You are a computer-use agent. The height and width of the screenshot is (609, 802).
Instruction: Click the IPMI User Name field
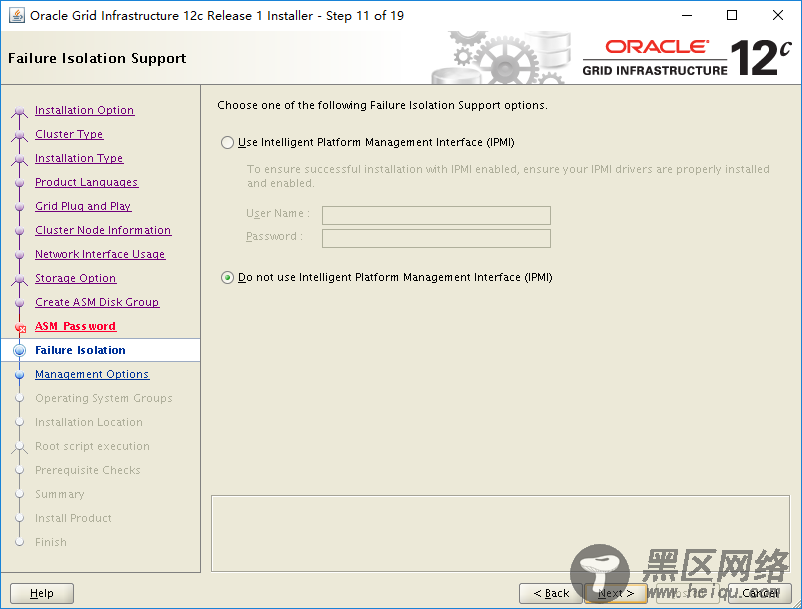tap(436, 215)
